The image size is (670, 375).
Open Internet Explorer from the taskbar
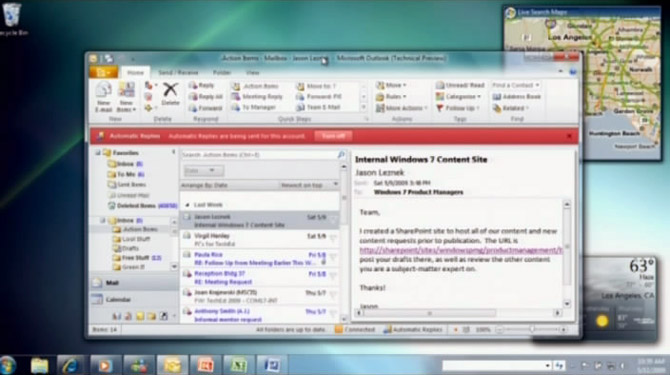click(x=71, y=365)
